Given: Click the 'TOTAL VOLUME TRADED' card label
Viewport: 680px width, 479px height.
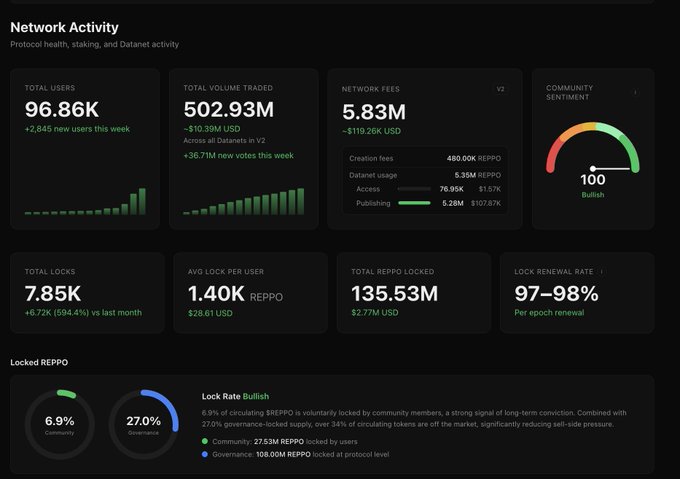Looking at the screenshot, I should (x=228, y=88).
